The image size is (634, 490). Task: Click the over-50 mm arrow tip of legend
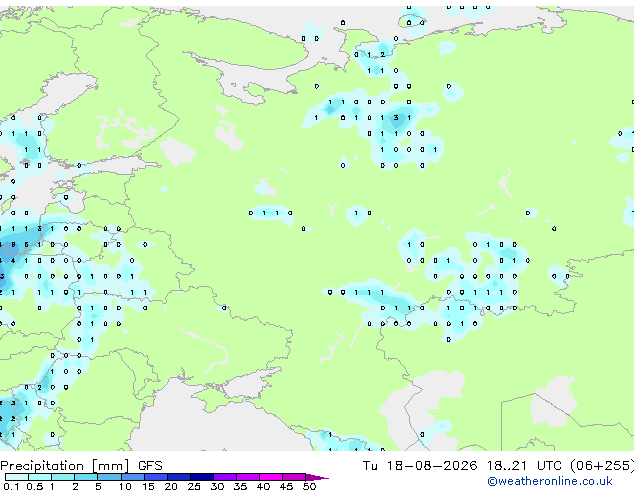pos(317,477)
